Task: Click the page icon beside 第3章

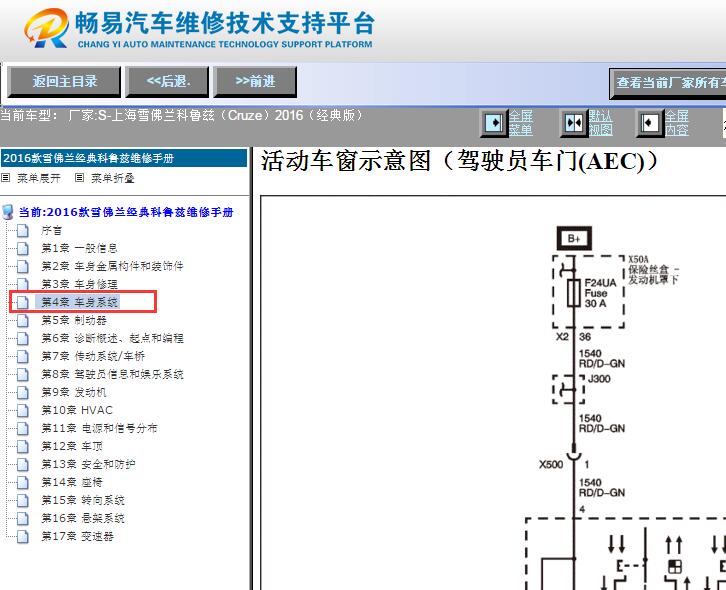Action: click(x=23, y=284)
